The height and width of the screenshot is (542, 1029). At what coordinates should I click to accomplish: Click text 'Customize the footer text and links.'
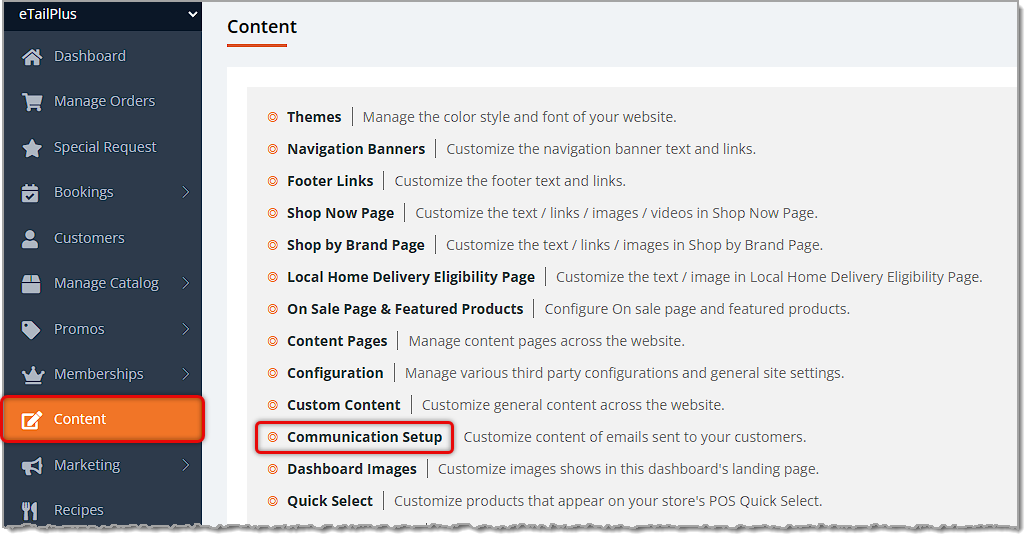(x=510, y=182)
